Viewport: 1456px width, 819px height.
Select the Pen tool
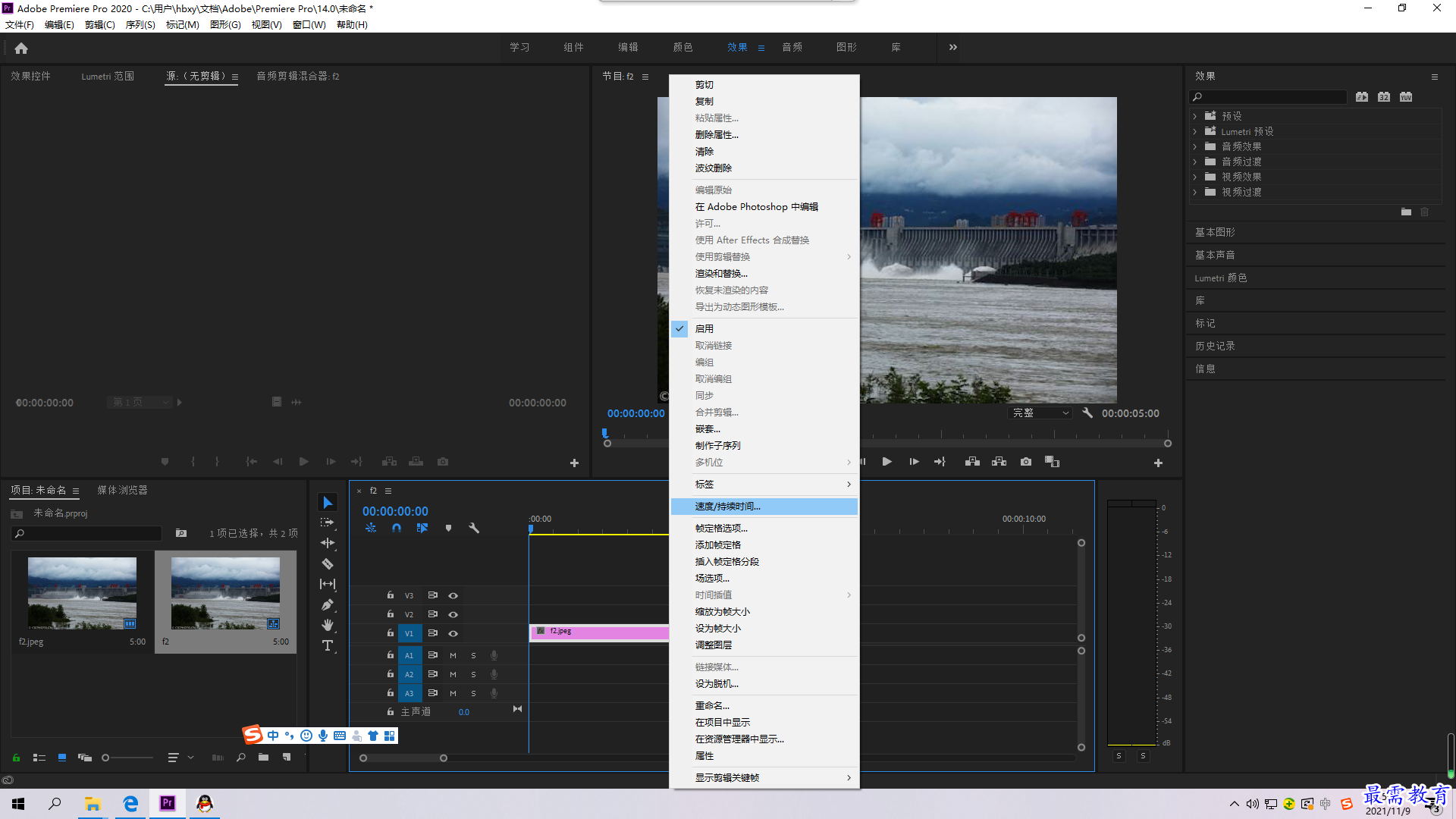[x=328, y=604]
